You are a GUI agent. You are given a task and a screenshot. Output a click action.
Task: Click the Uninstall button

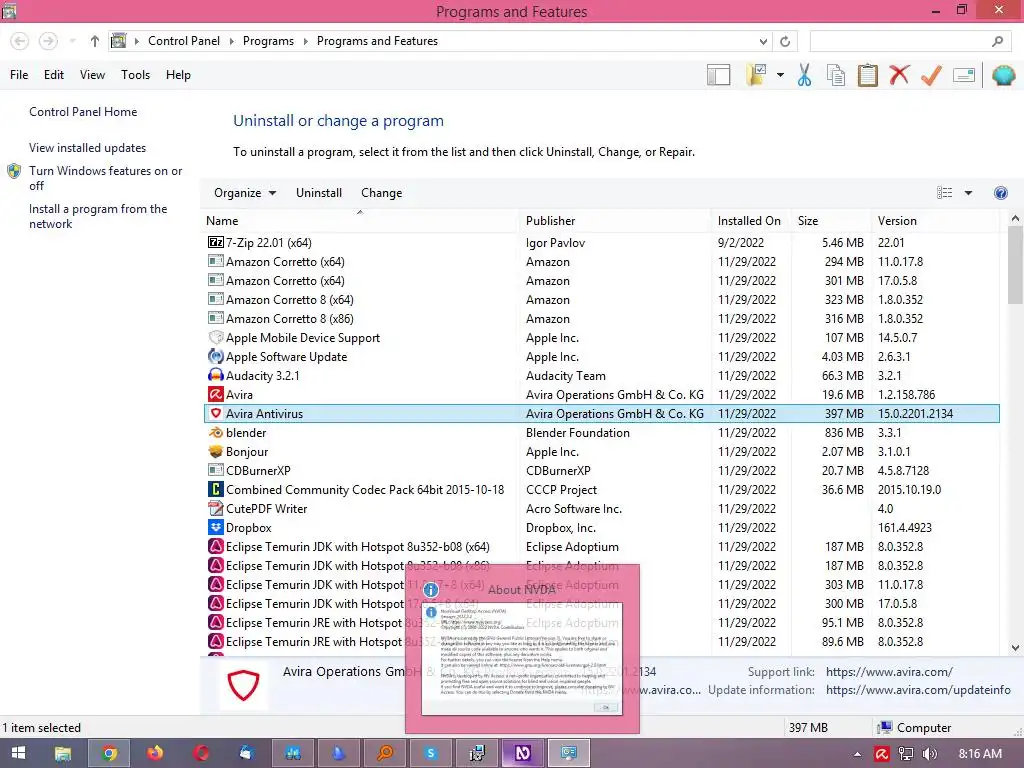click(x=319, y=193)
